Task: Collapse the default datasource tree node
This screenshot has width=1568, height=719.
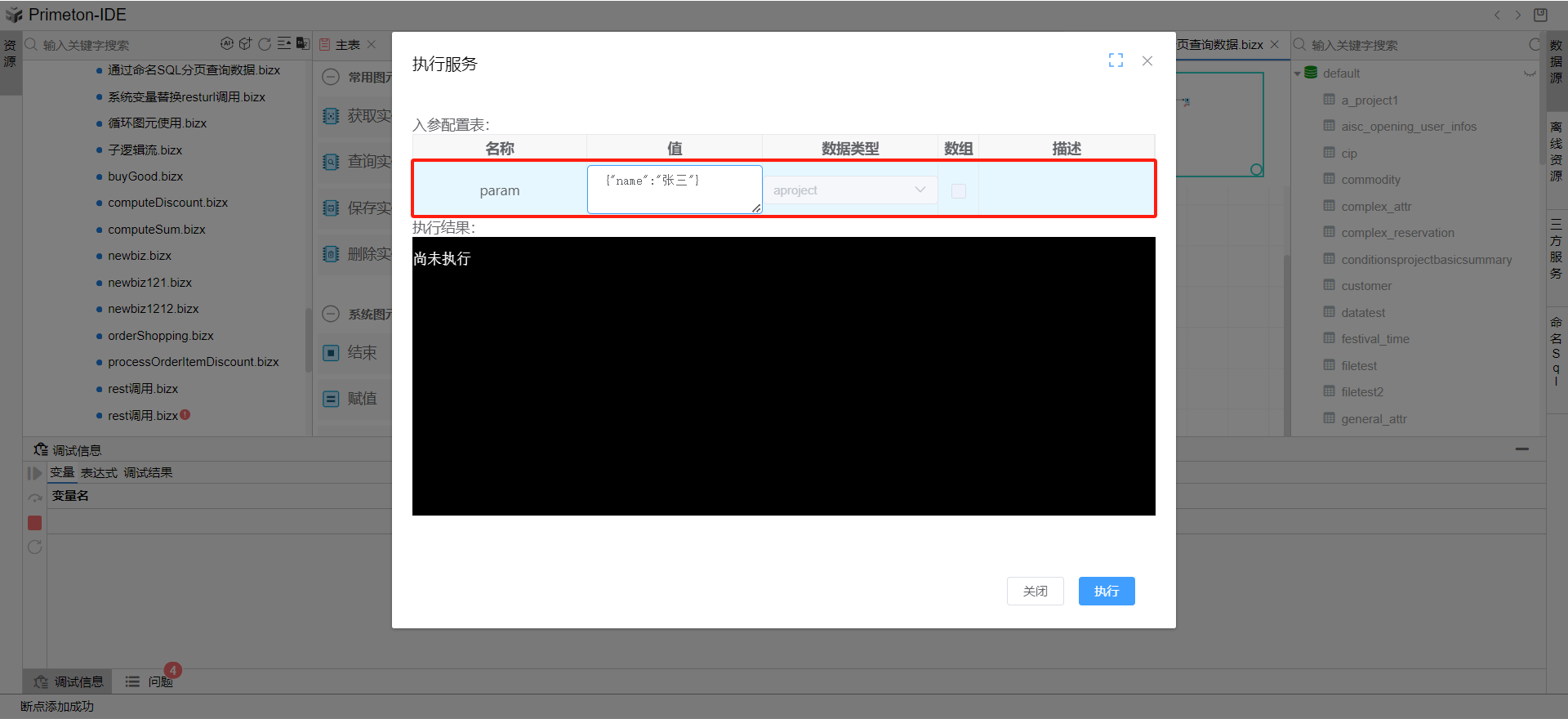Action: pyautogui.click(x=1298, y=74)
